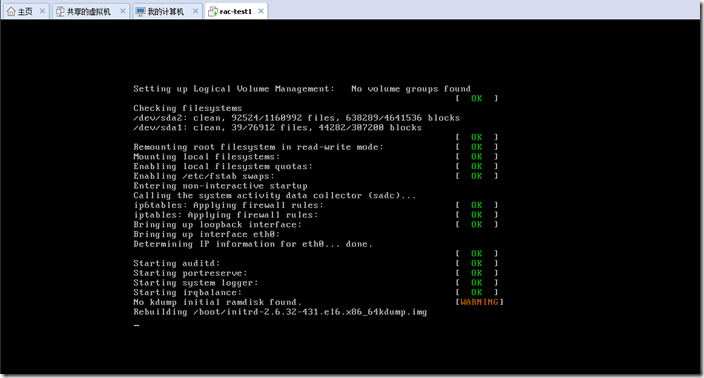Close the 我的计算机 tab
This screenshot has width=704, height=378.
point(195,11)
